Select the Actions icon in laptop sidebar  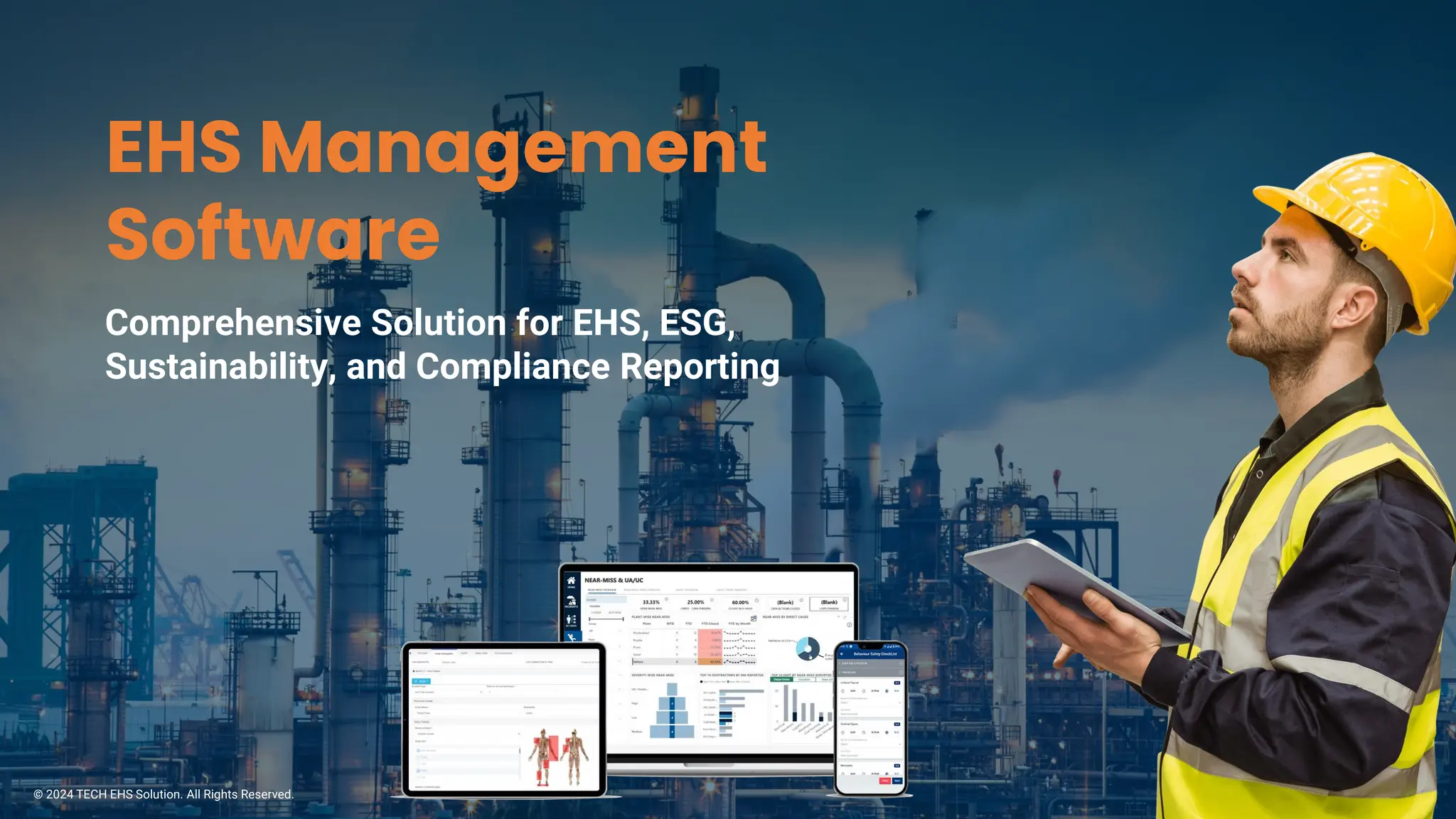point(571,621)
